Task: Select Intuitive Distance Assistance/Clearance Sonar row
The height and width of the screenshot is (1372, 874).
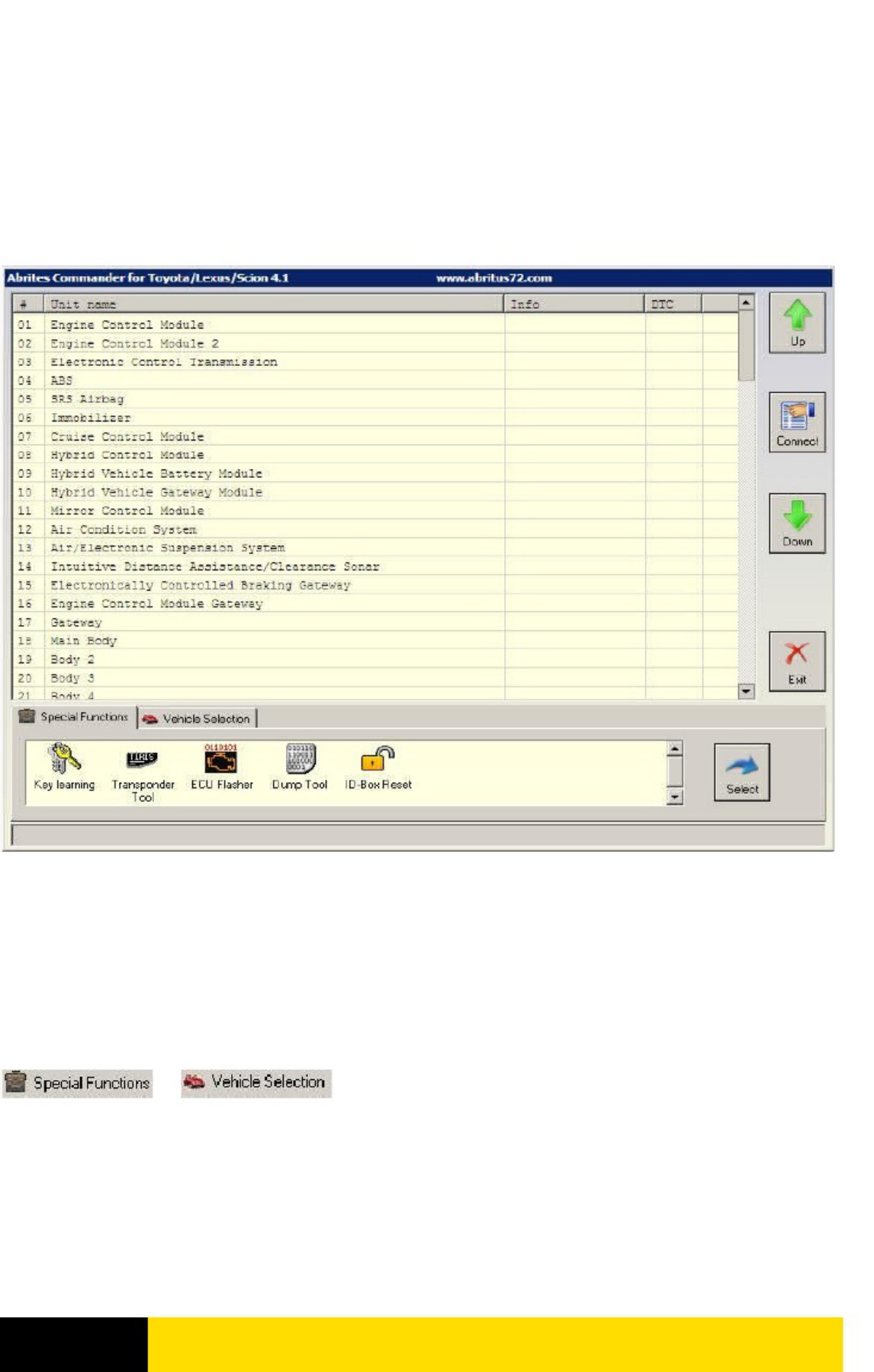Action: tap(376, 566)
